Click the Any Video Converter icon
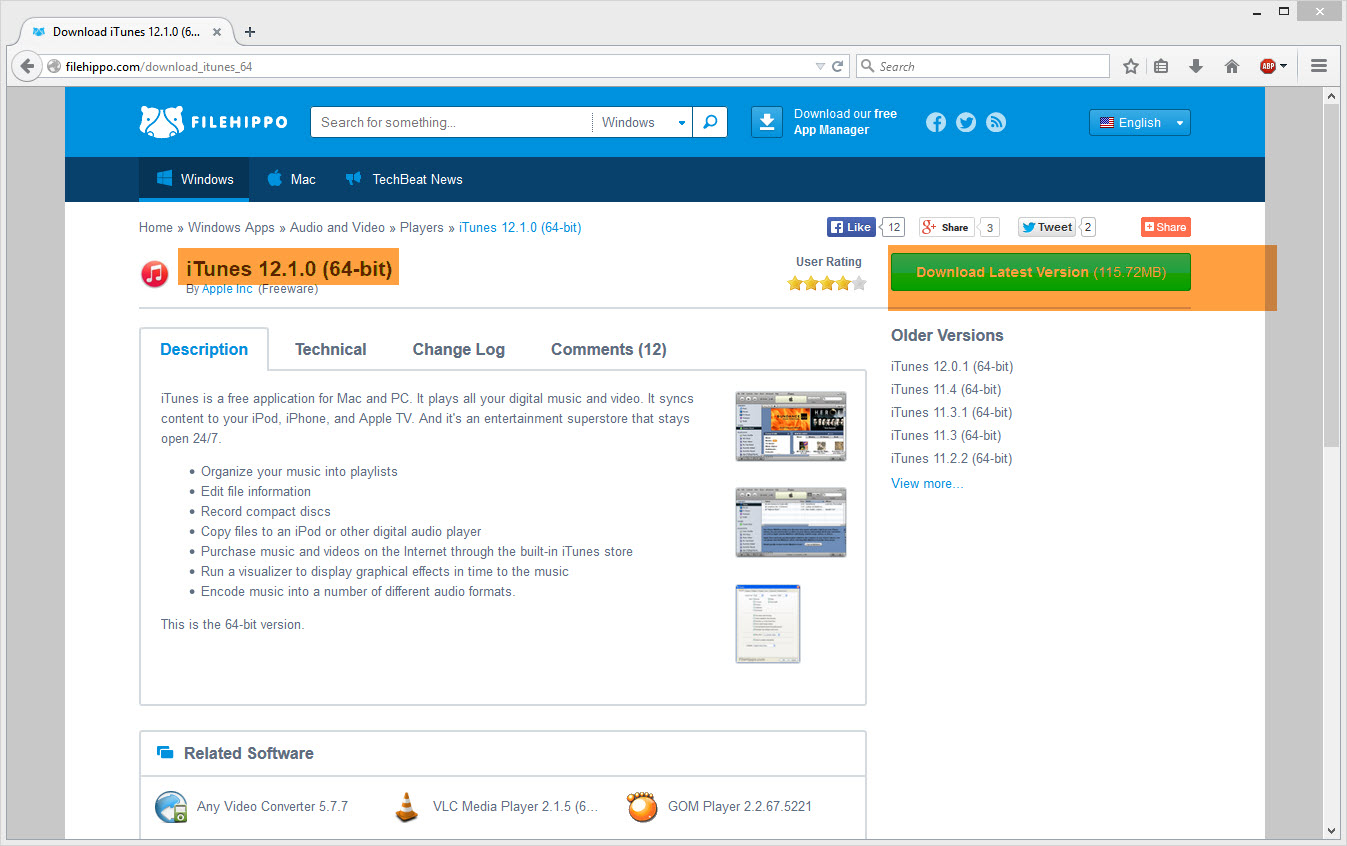This screenshot has width=1347, height=846. [x=171, y=806]
